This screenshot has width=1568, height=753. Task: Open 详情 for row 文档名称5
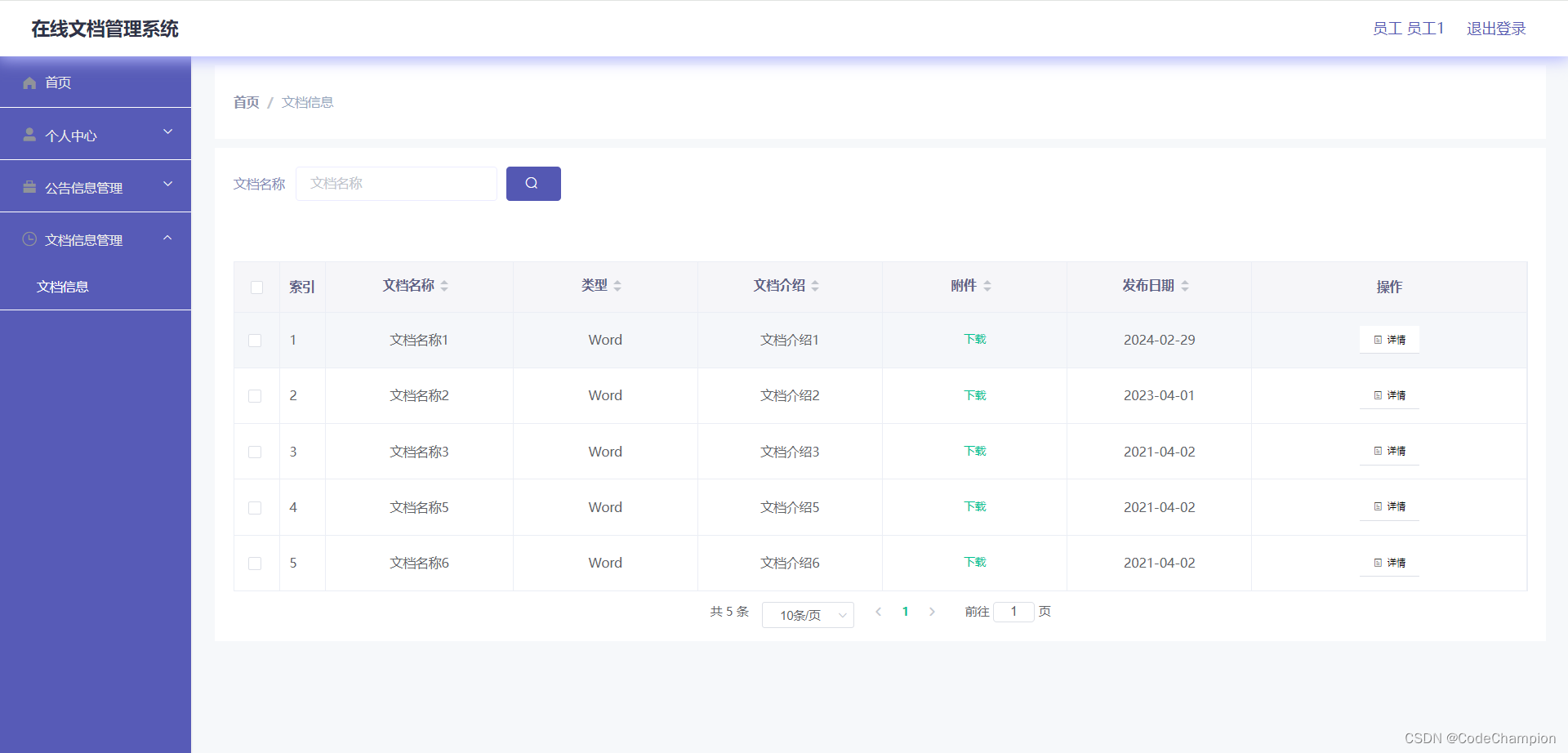(1389, 506)
